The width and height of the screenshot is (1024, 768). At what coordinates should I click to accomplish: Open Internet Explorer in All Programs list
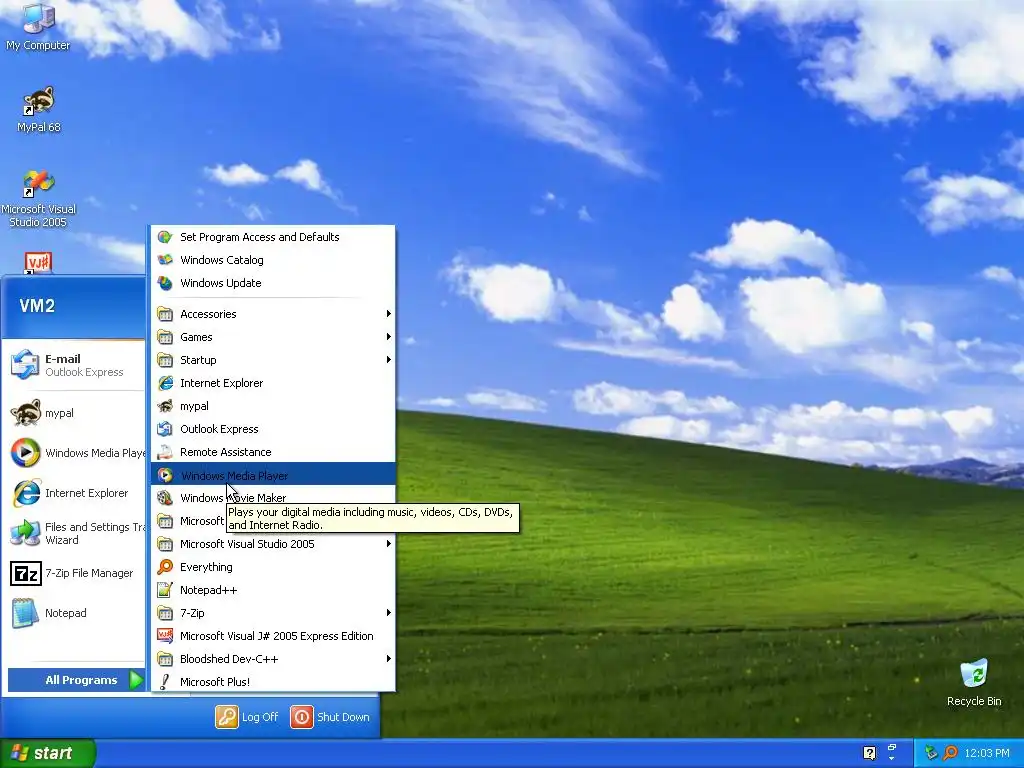(273, 383)
